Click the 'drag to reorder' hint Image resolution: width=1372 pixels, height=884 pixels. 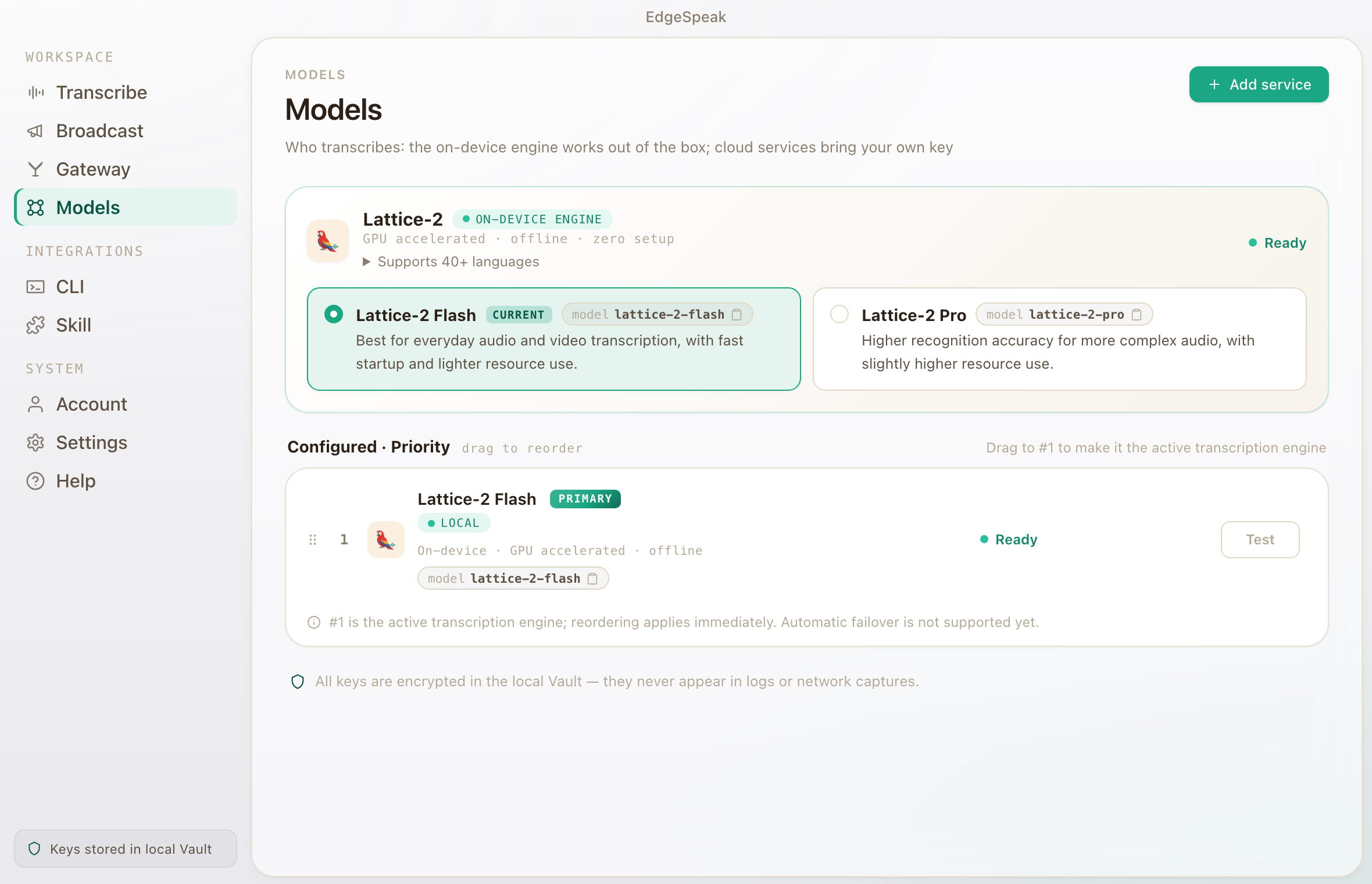tap(521, 448)
